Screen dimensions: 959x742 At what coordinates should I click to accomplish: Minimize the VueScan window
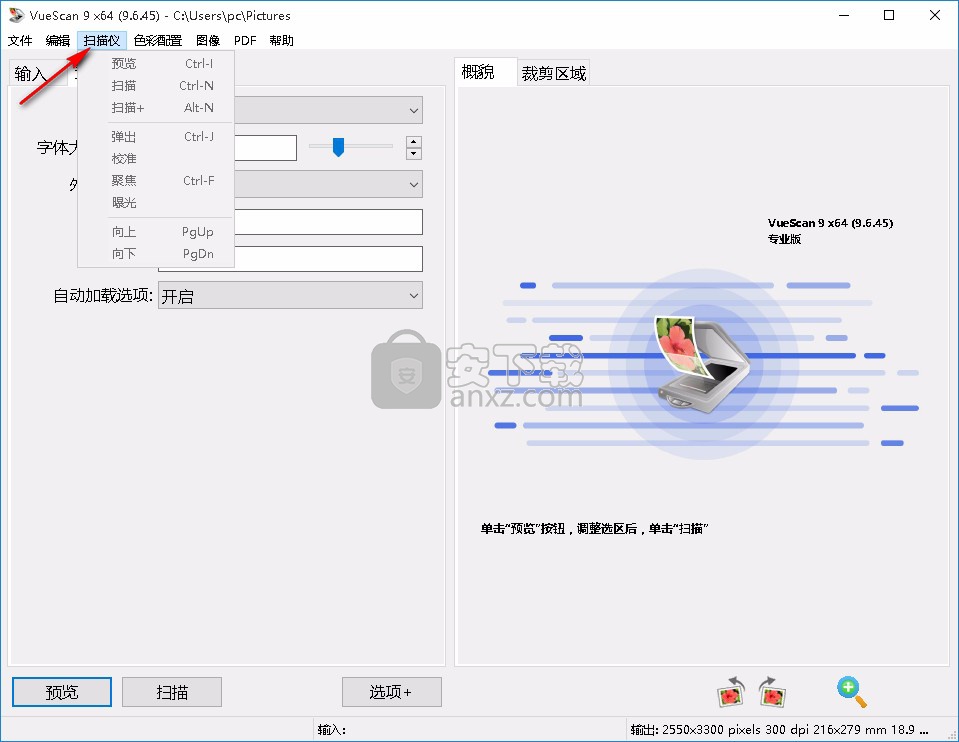point(844,15)
